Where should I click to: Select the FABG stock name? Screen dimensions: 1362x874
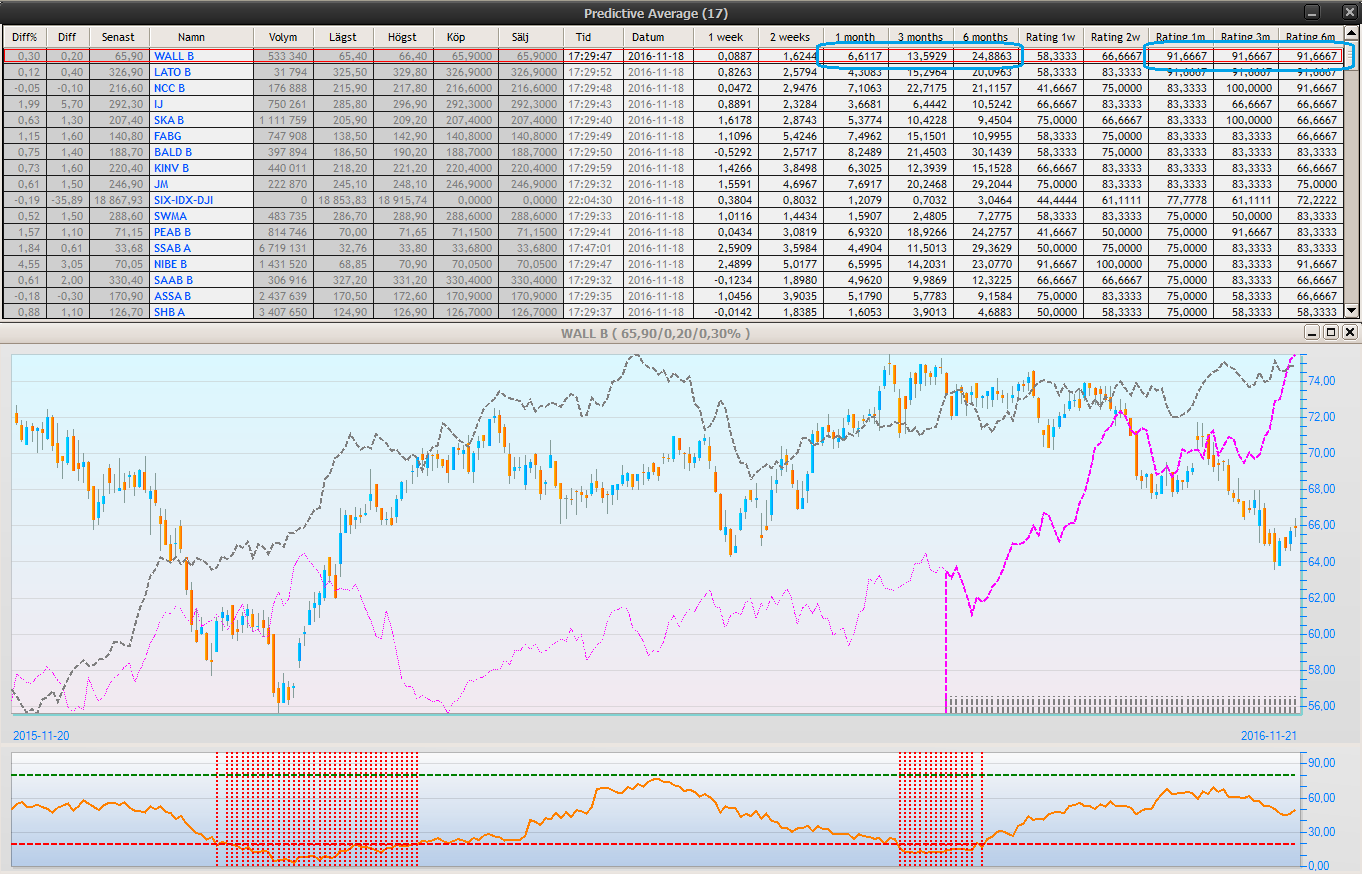(x=168, y=136)
